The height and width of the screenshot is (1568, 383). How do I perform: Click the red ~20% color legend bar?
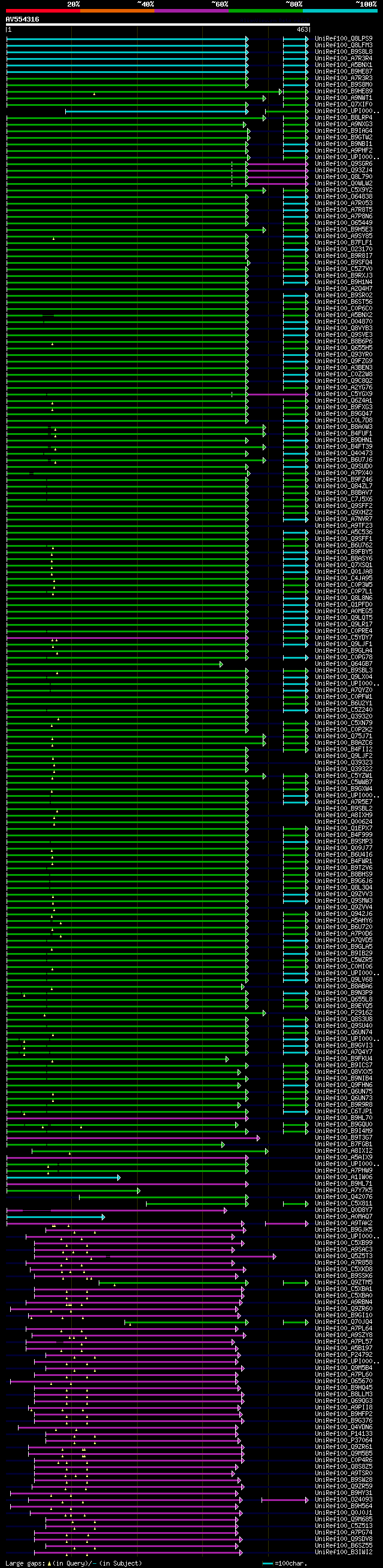[x=42, y=10]
